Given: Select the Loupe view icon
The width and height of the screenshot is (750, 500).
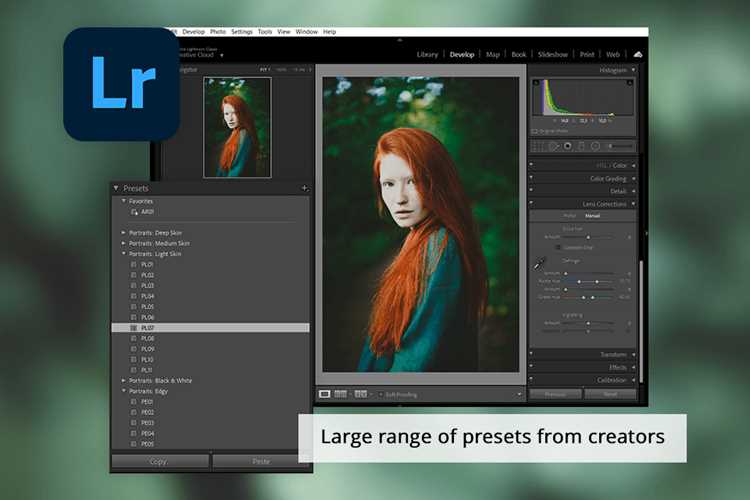Looking at the screenshot, I should 324,394.
